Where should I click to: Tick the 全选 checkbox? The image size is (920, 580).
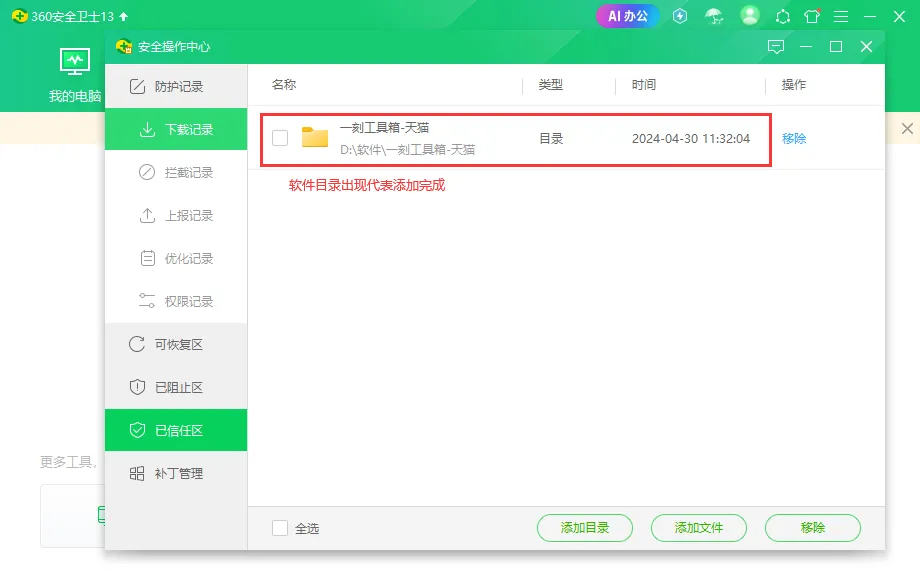pyautogui.click(x=280, y=528)
